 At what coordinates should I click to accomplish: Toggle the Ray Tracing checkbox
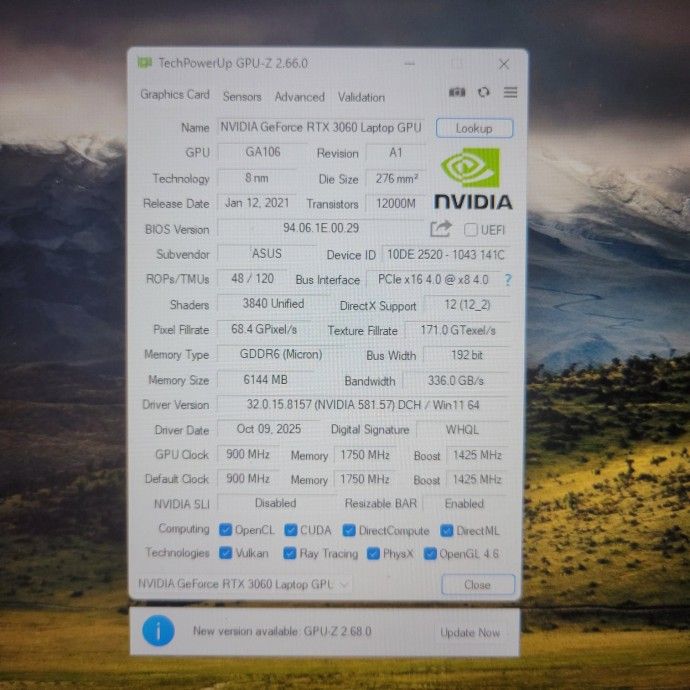point(290,553)
